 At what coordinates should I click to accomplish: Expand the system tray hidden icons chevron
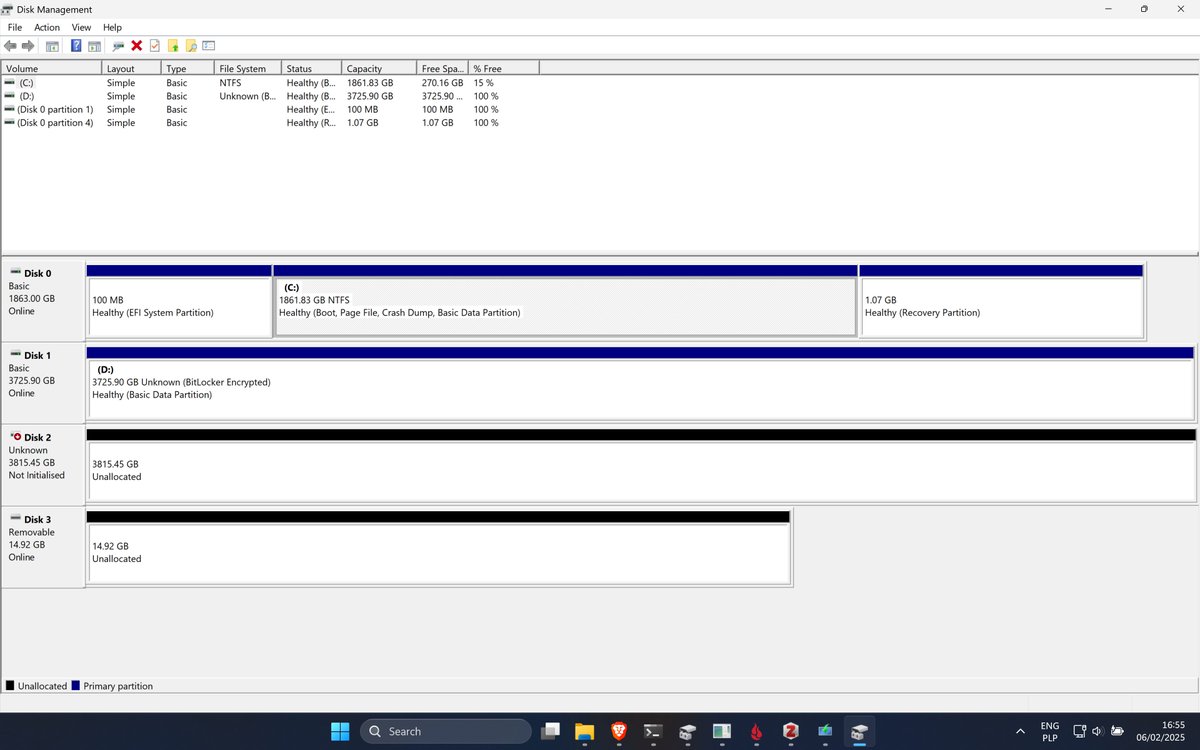point(1020,731)
